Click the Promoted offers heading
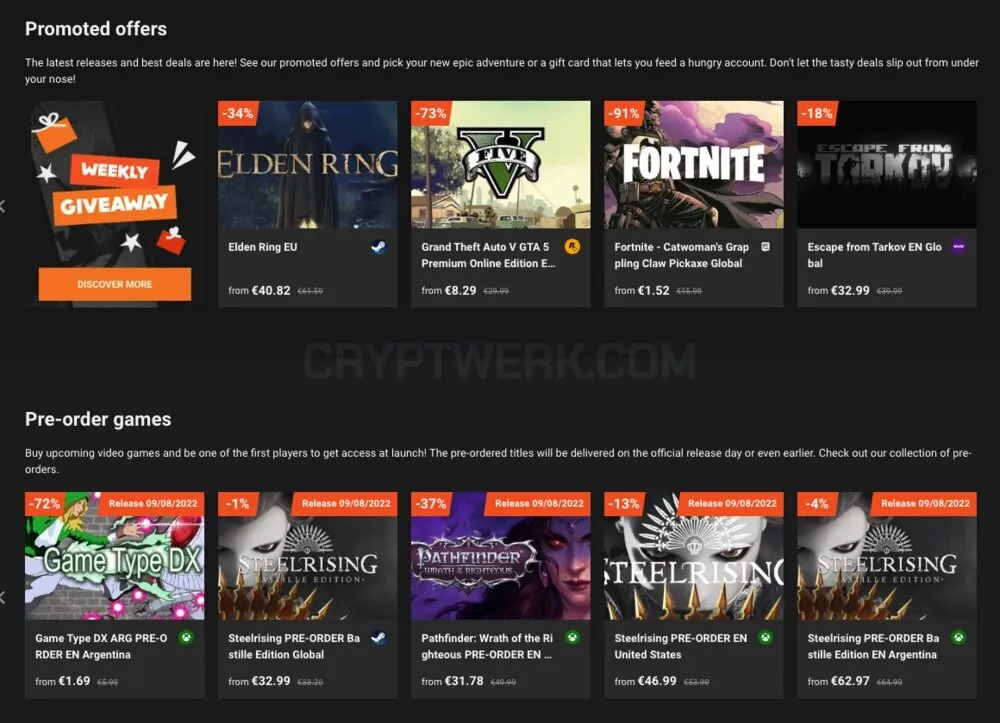The width and height of the screenshot is (1000, 723). point(96,29)
